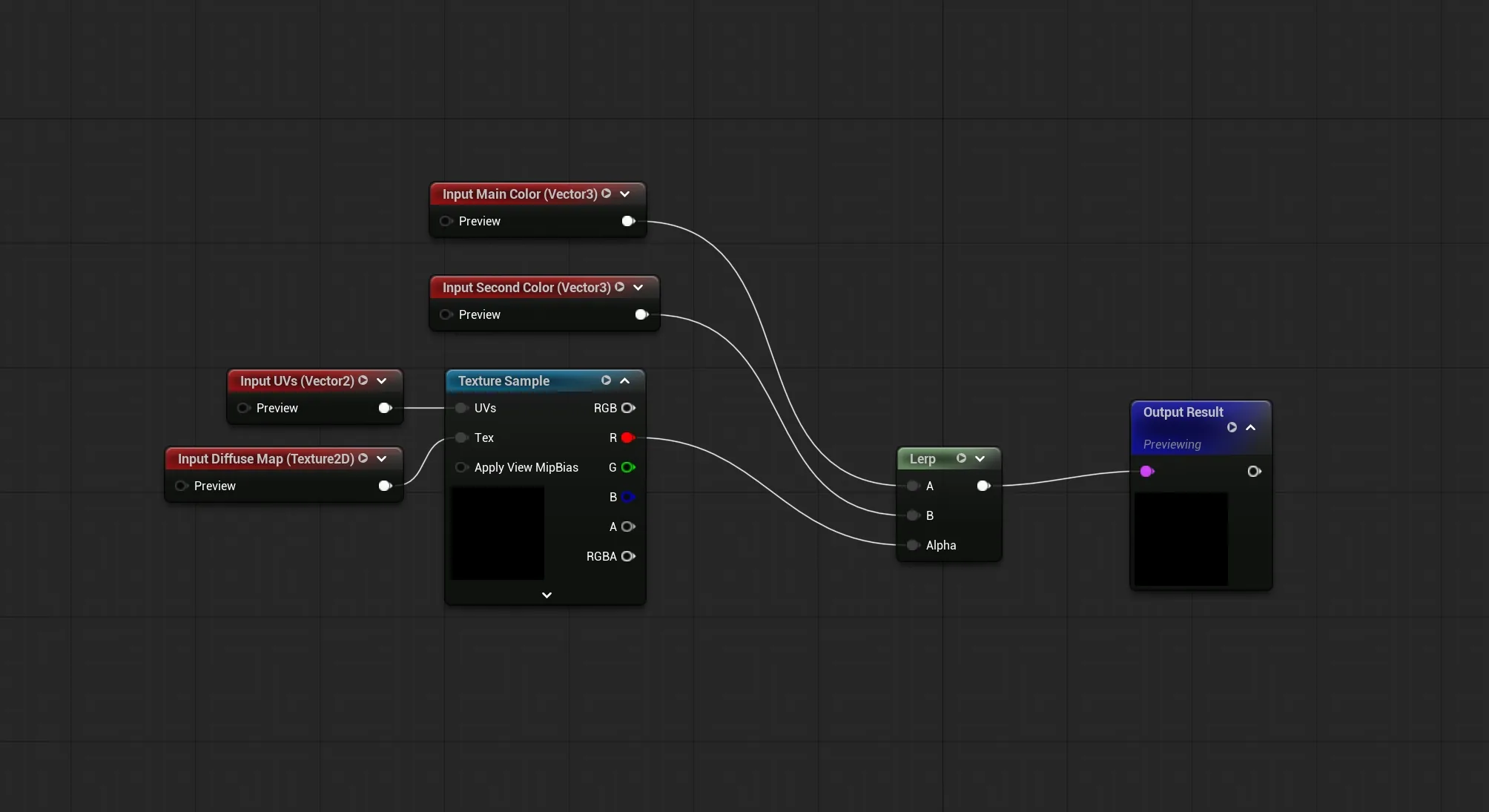Screen dimensions: 1489x812
Task: Toggle the Preview pin on Input Second Color
Action: (x=446, y=314)
